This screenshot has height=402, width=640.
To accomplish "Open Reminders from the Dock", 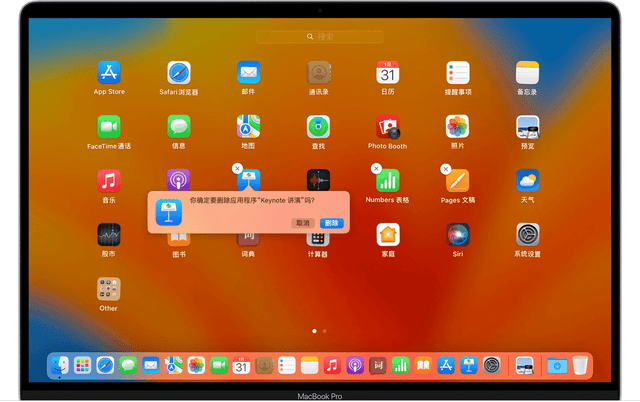I will tap(287, 365).
